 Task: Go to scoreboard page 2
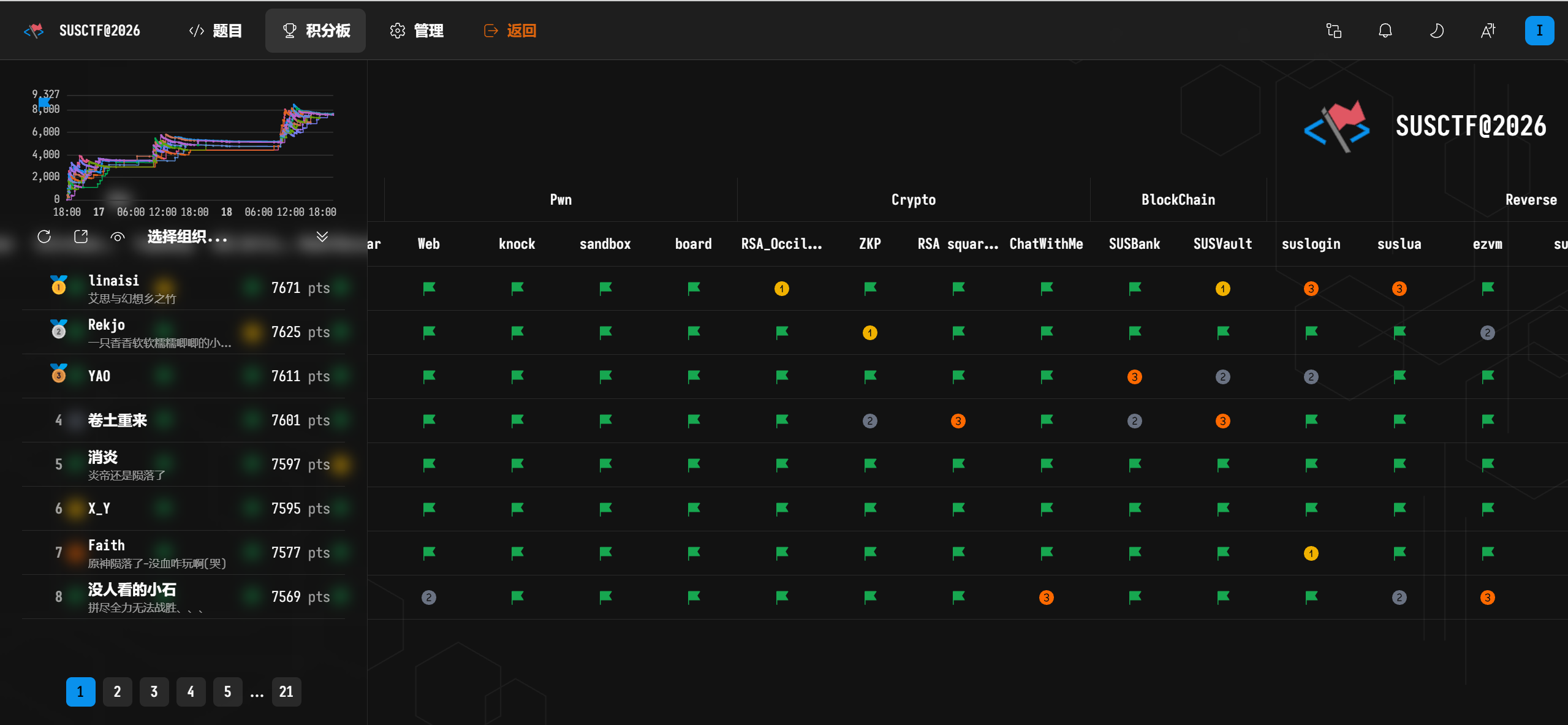(118, 692)
